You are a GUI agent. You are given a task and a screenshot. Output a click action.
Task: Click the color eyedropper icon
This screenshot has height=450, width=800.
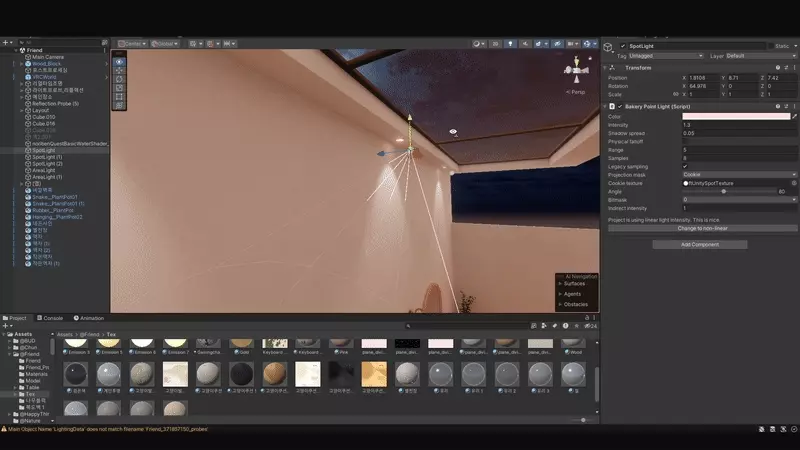coord(794,116)
